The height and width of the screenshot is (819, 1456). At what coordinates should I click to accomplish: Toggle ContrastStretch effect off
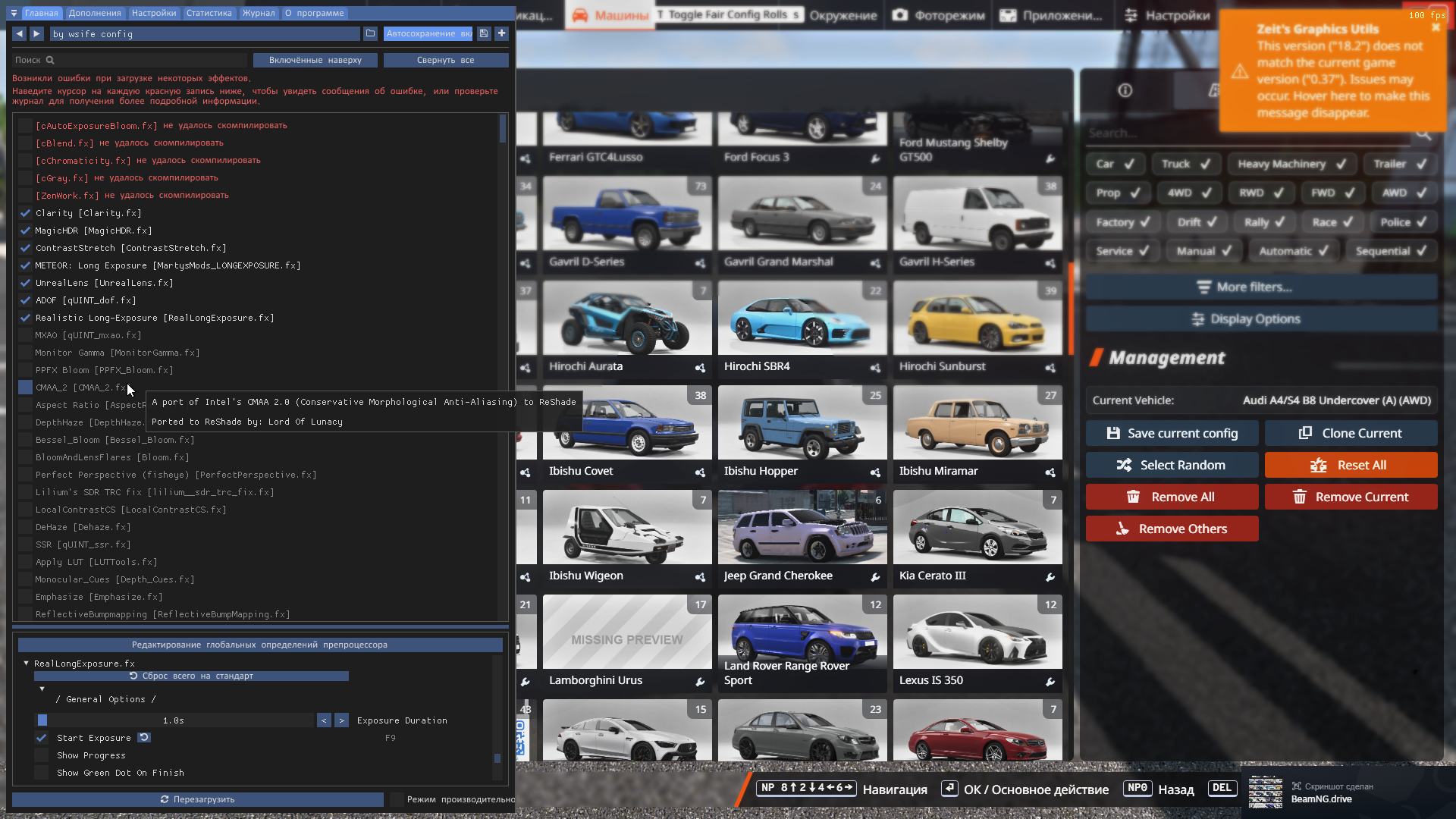tap(25, 248)
